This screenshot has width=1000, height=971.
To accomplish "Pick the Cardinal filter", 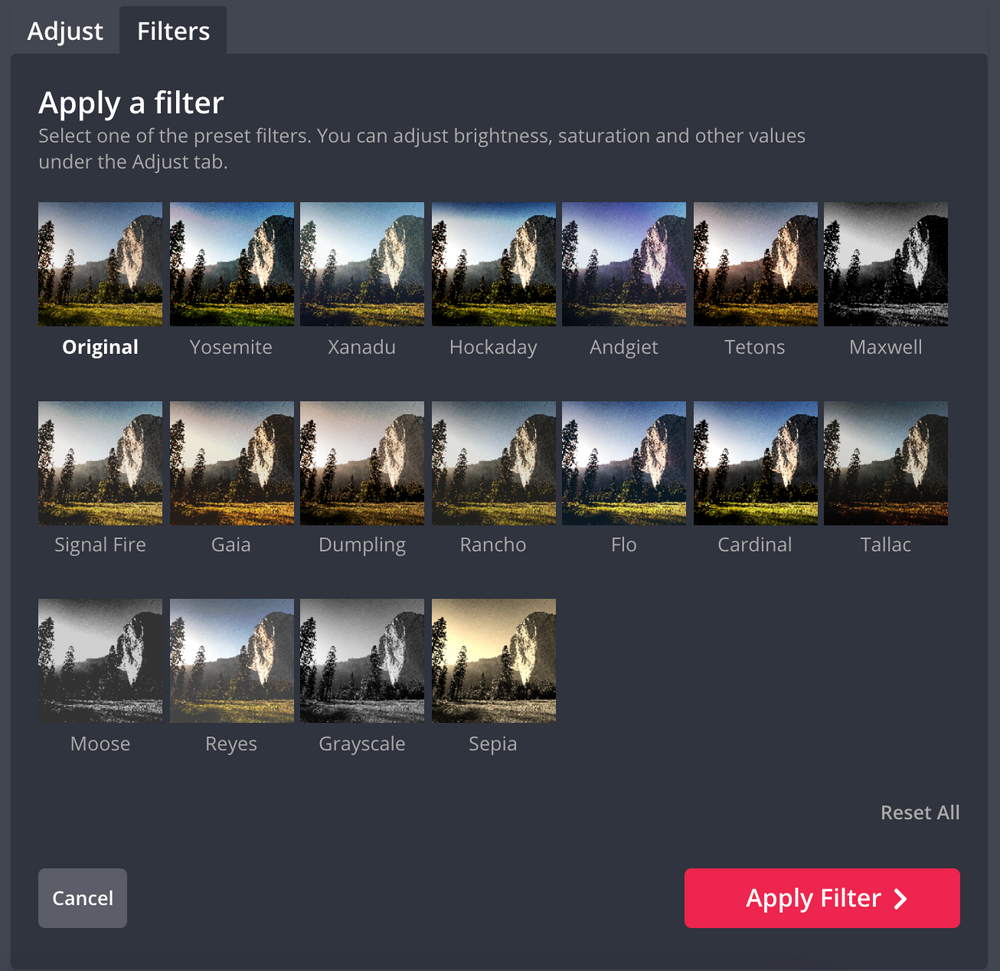I will (755, 462).
